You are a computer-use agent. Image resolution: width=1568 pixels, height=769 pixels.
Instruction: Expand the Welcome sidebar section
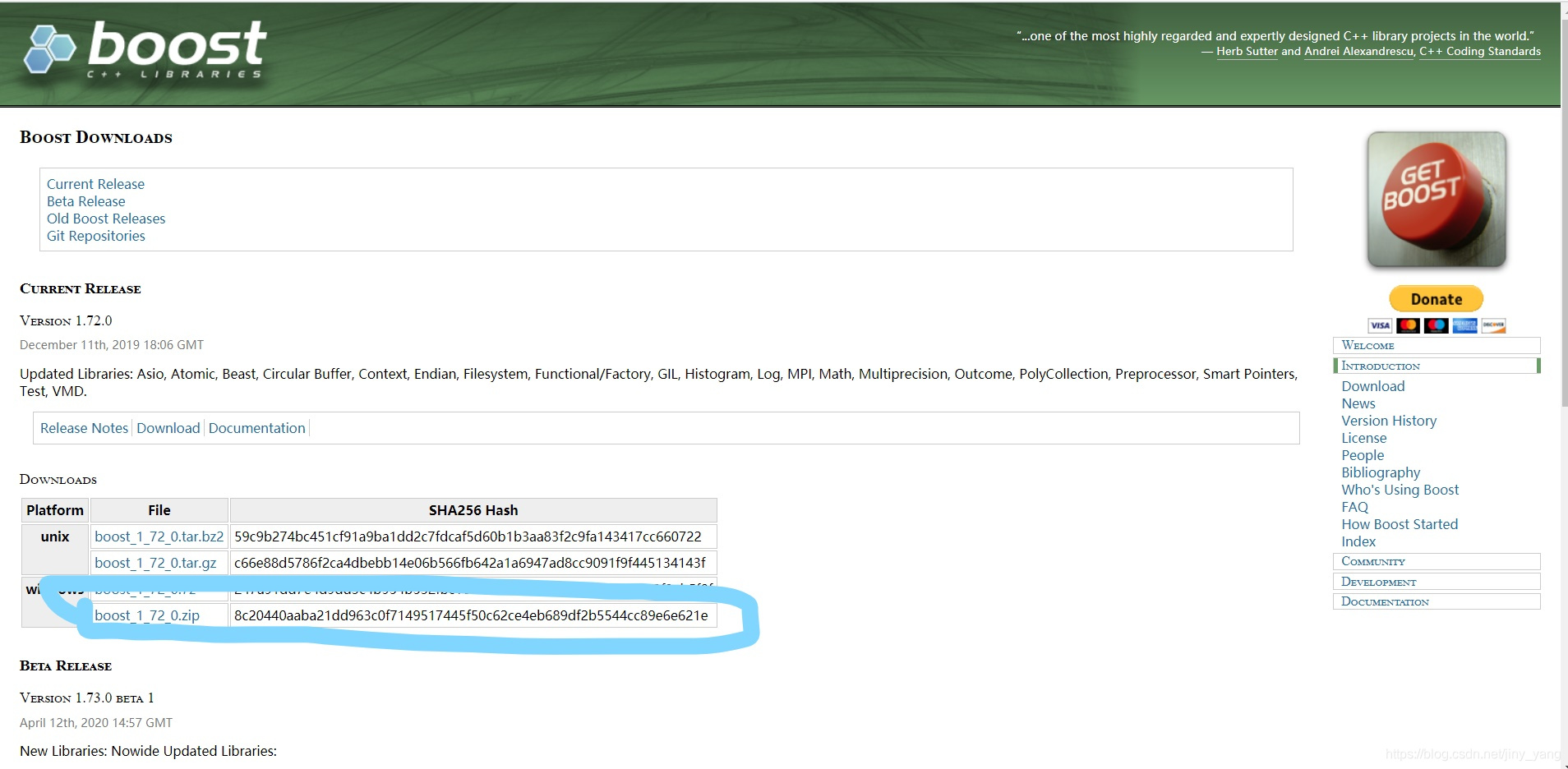(1437, 345)
